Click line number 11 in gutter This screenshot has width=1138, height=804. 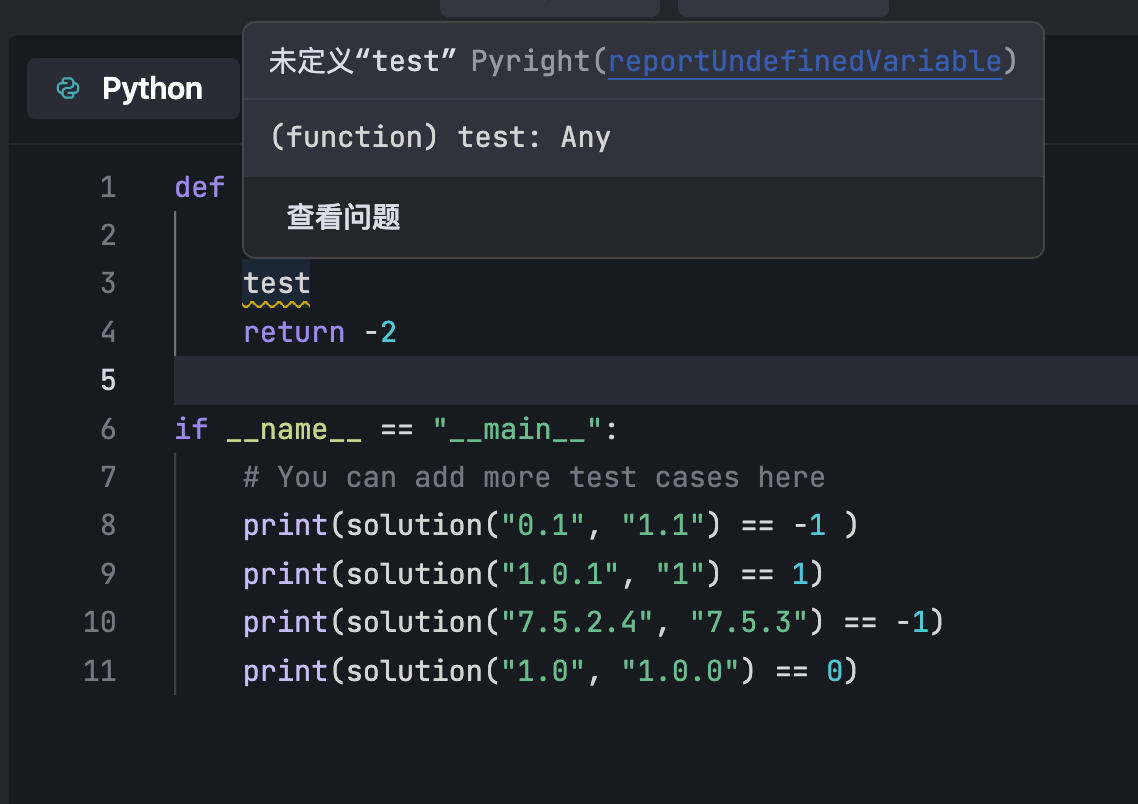click(100, 670)
